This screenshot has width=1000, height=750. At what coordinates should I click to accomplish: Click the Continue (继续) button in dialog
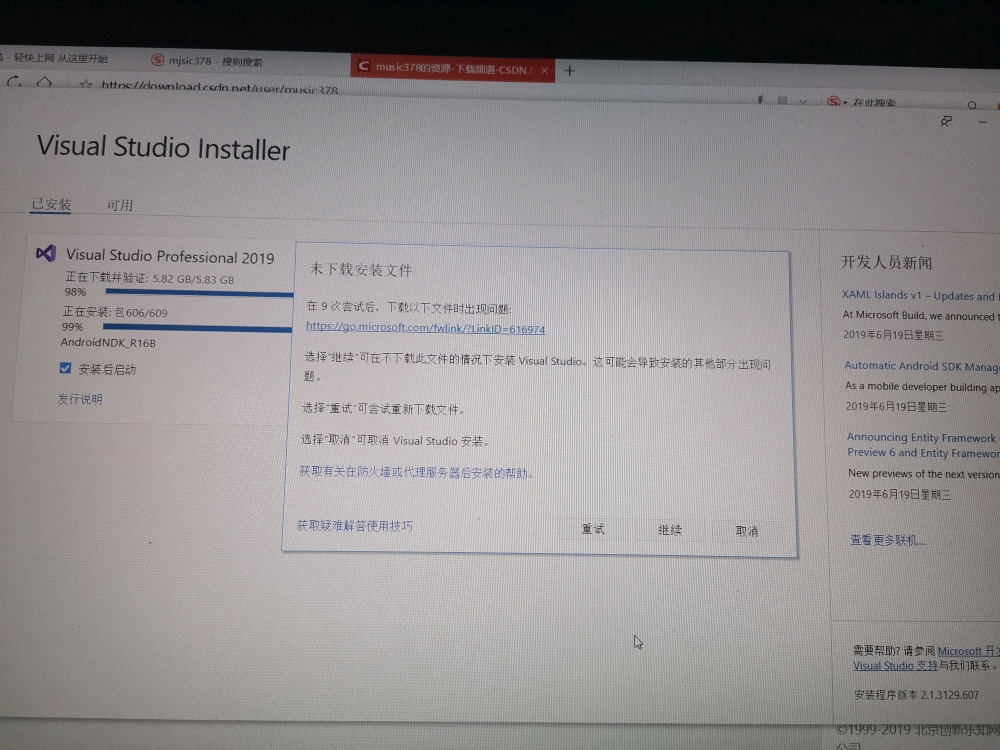tap(670, 530)
